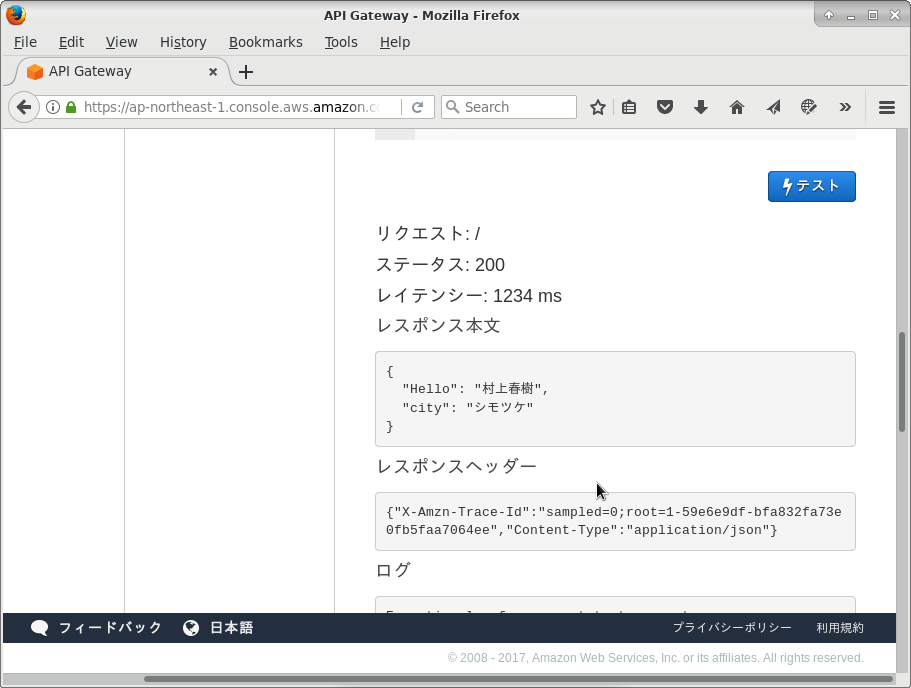Open the 日本語 language selector
Screen dimensions: 911x688
pyautogui.click(x=231, y=628)
